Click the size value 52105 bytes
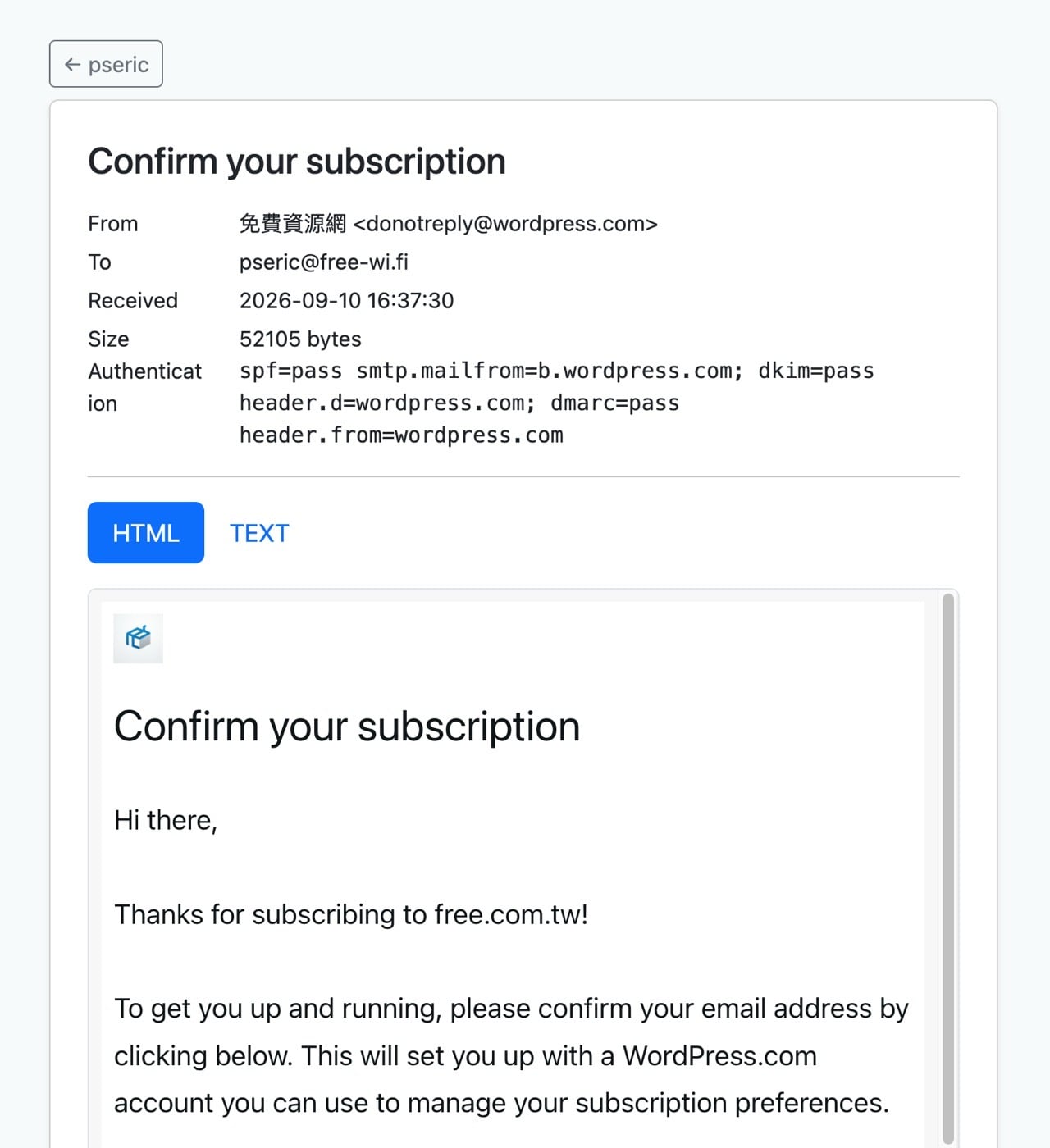The image size is (1050, 1148). [x=300, y=339]
